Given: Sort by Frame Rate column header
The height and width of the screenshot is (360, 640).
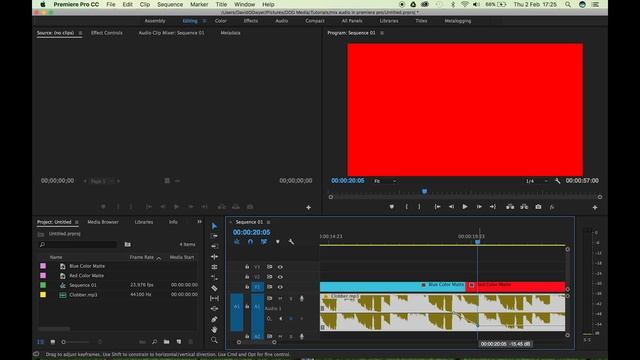Looking at the screenshot, I should click(x=142, y=257).
